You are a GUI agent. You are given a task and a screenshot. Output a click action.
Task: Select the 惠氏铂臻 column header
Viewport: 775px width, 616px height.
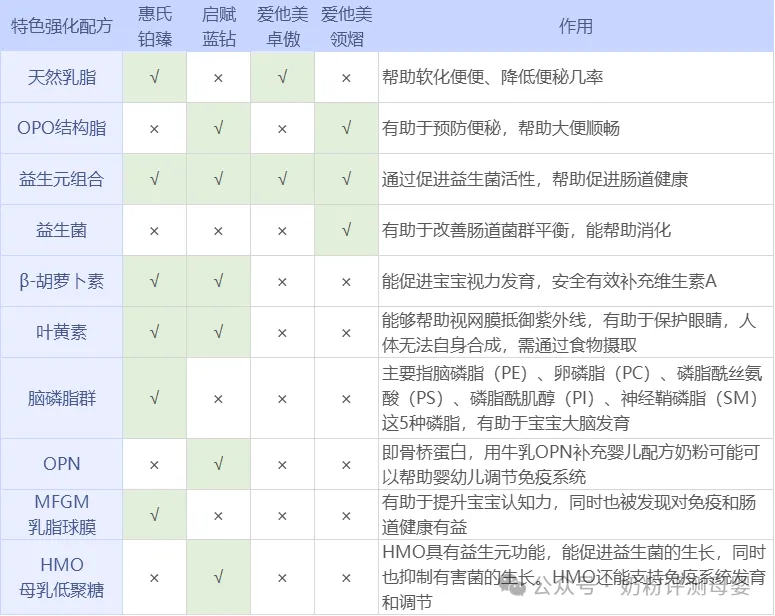(x=155, y=26)
